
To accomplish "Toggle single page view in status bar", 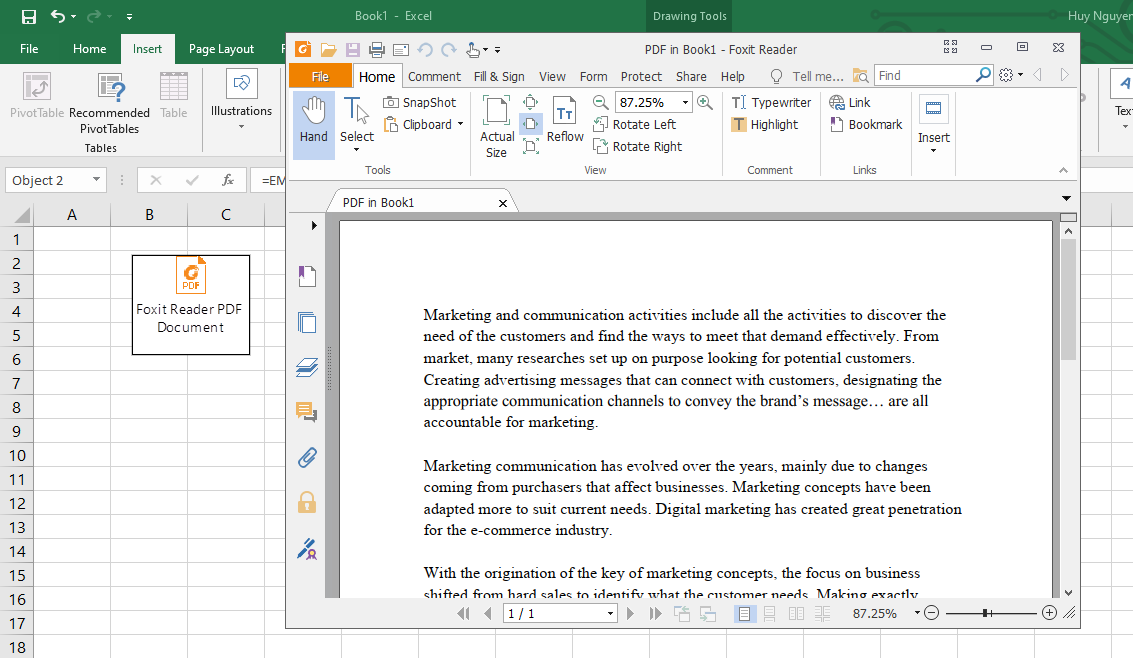I will 744,613.
